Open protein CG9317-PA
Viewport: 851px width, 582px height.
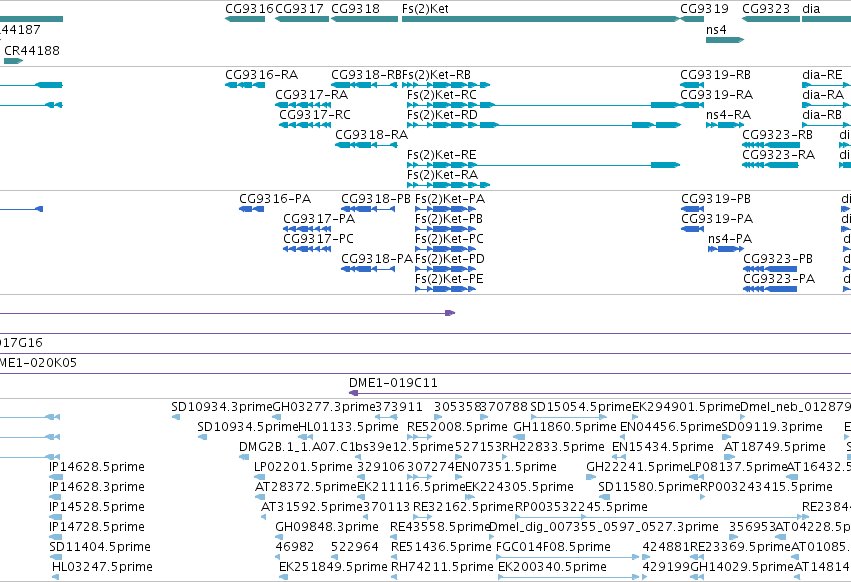319,219
